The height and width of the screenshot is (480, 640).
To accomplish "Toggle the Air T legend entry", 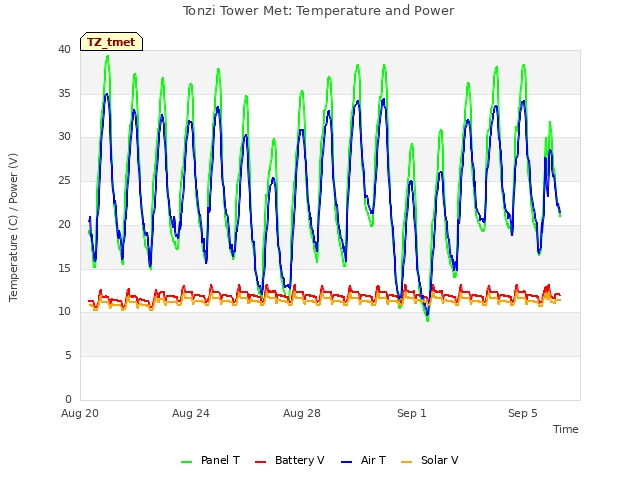I will coord(363,460).
